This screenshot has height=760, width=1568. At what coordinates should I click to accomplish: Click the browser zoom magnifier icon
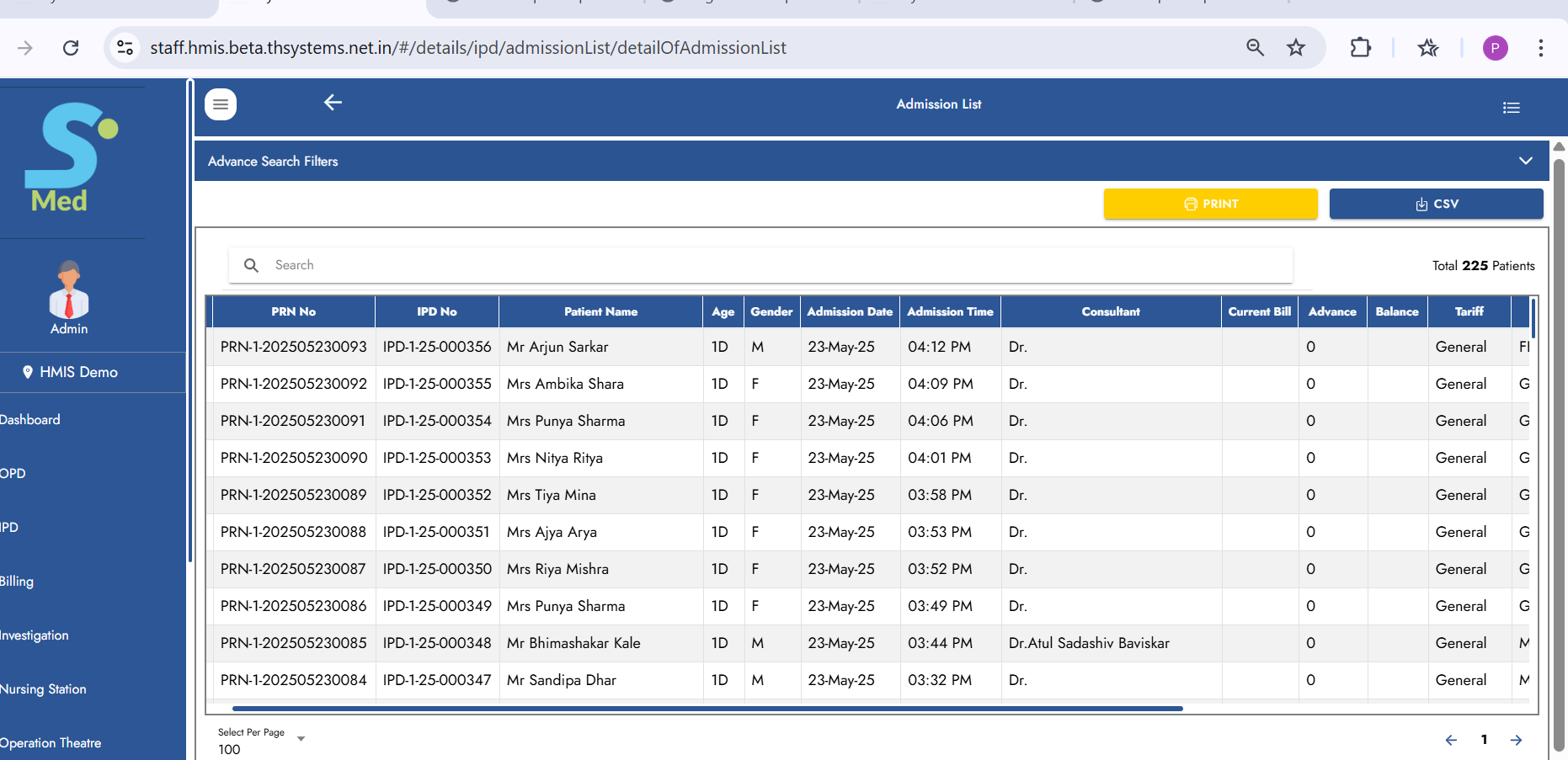[1255, 48]
